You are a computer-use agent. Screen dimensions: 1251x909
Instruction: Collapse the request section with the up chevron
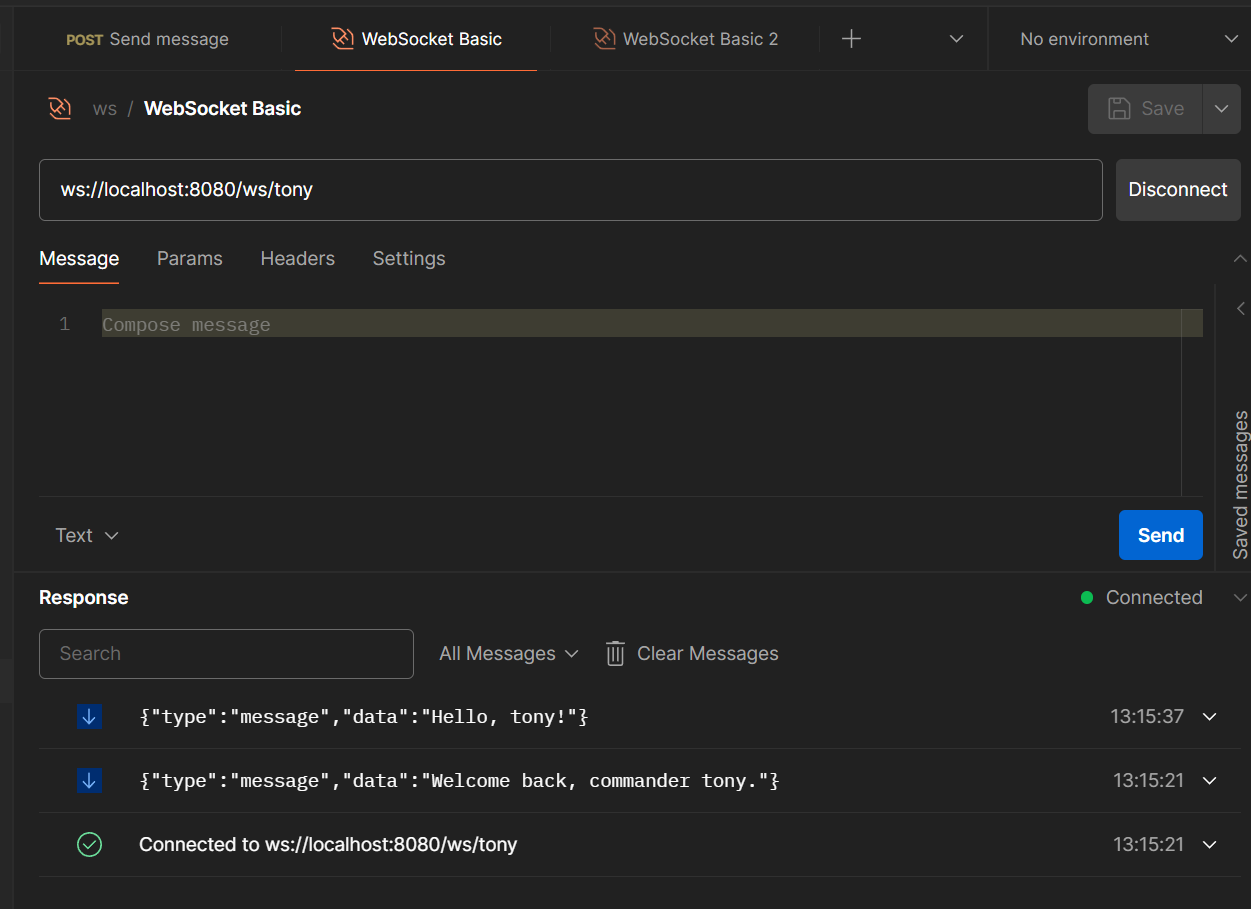coord(1240,258)
